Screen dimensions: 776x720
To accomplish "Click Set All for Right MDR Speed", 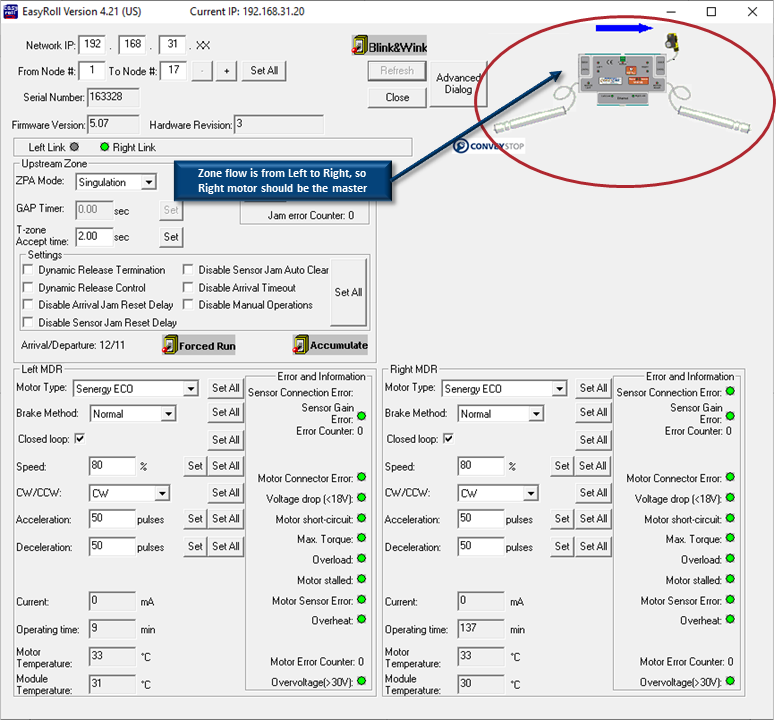I will (x=593, y=466).
